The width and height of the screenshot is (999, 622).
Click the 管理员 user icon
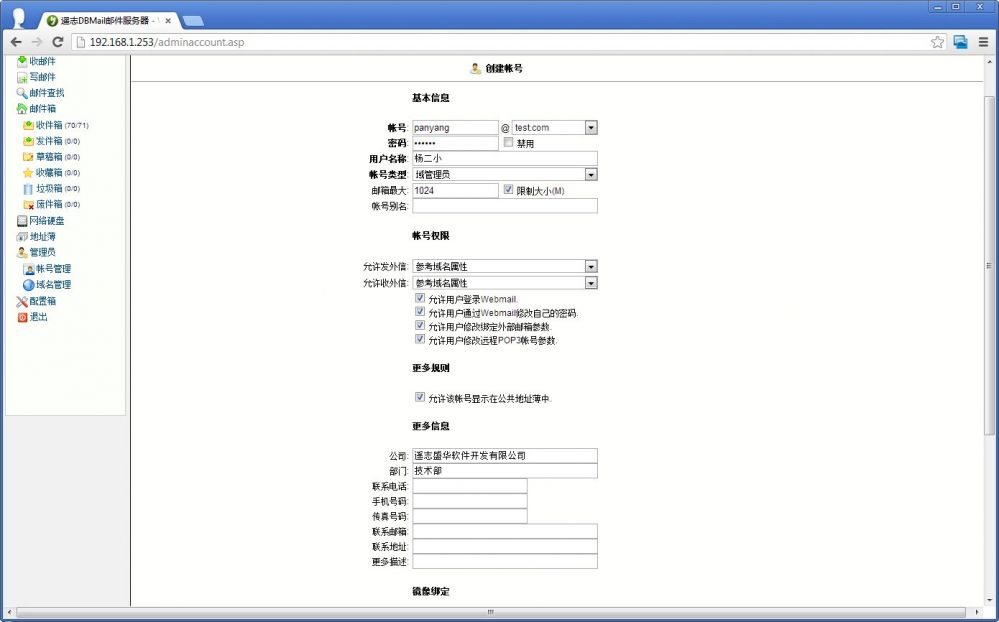tap(22, 252)
